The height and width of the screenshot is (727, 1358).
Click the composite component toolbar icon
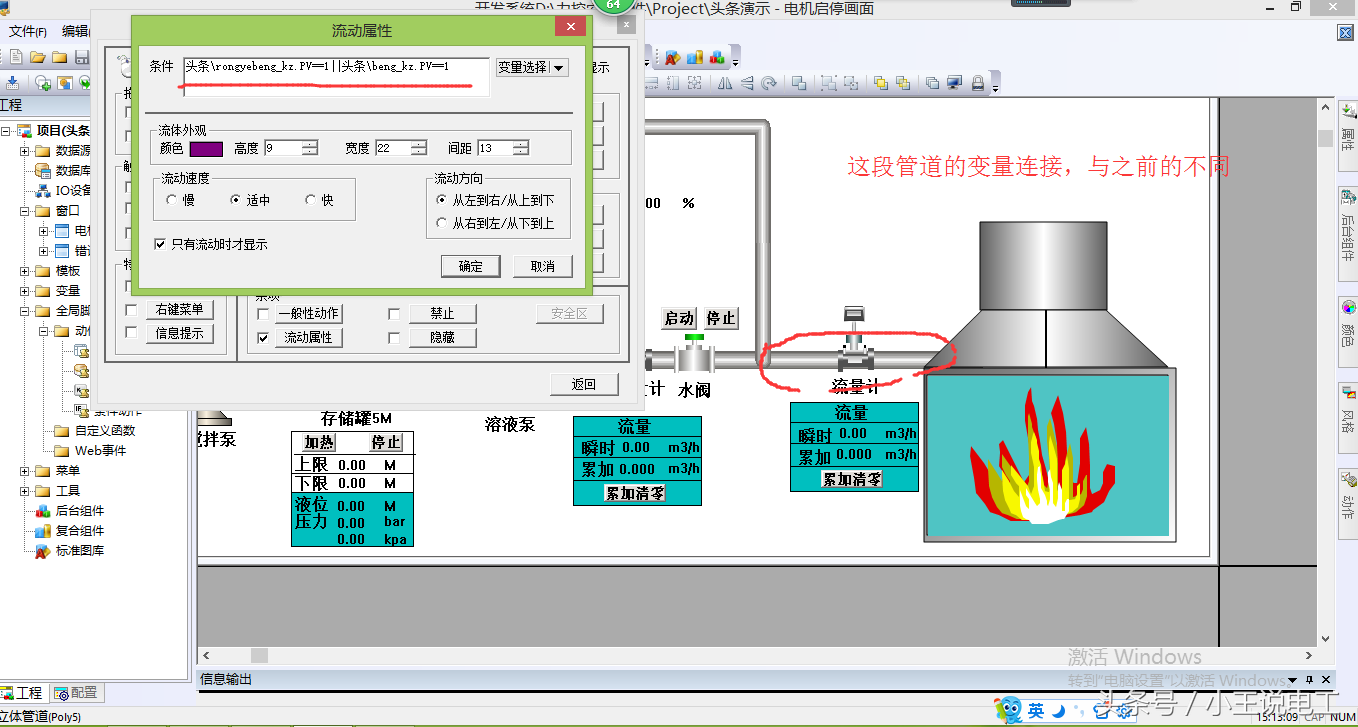point(695,57)
